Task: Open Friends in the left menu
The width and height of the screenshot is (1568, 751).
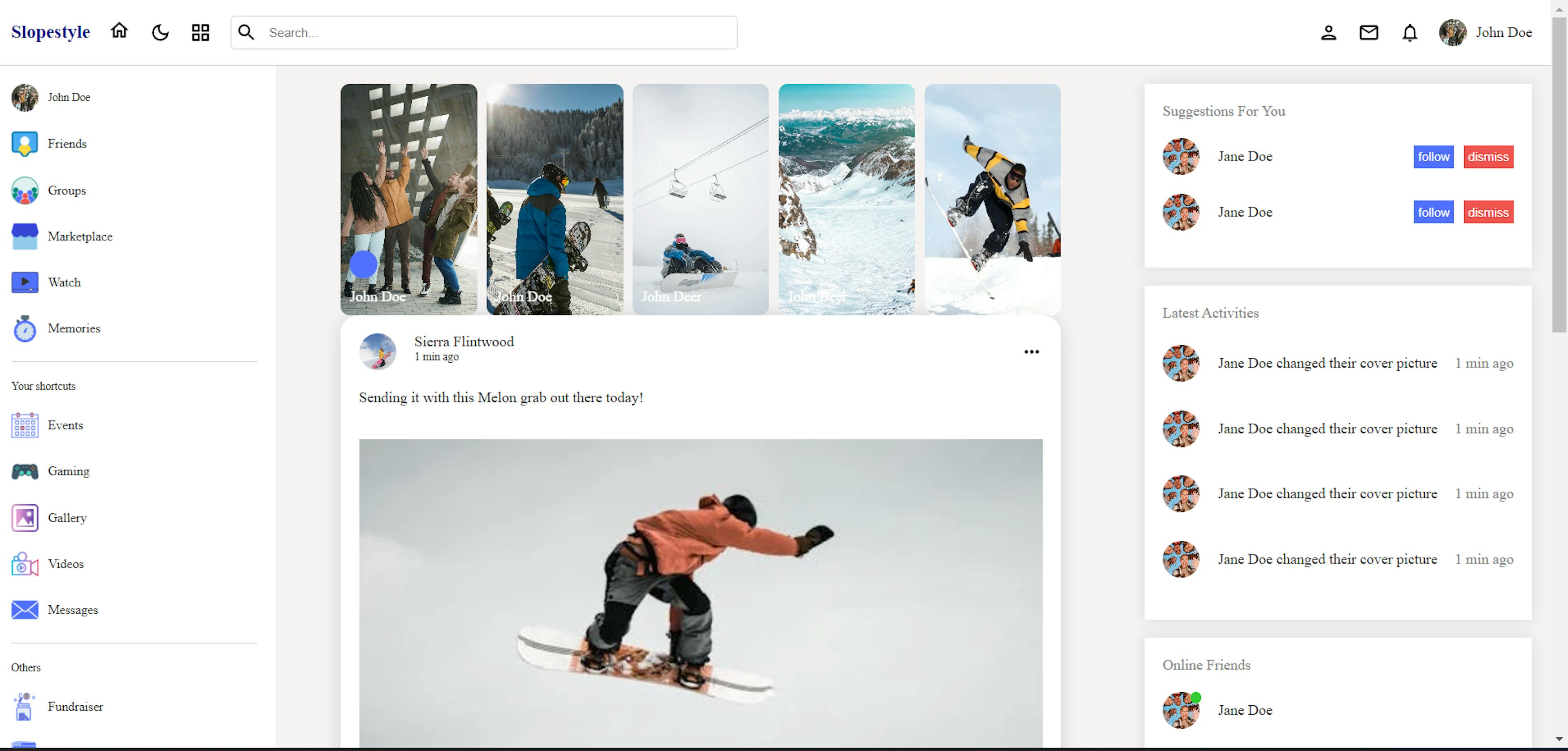Action: (x=66, y=144)
